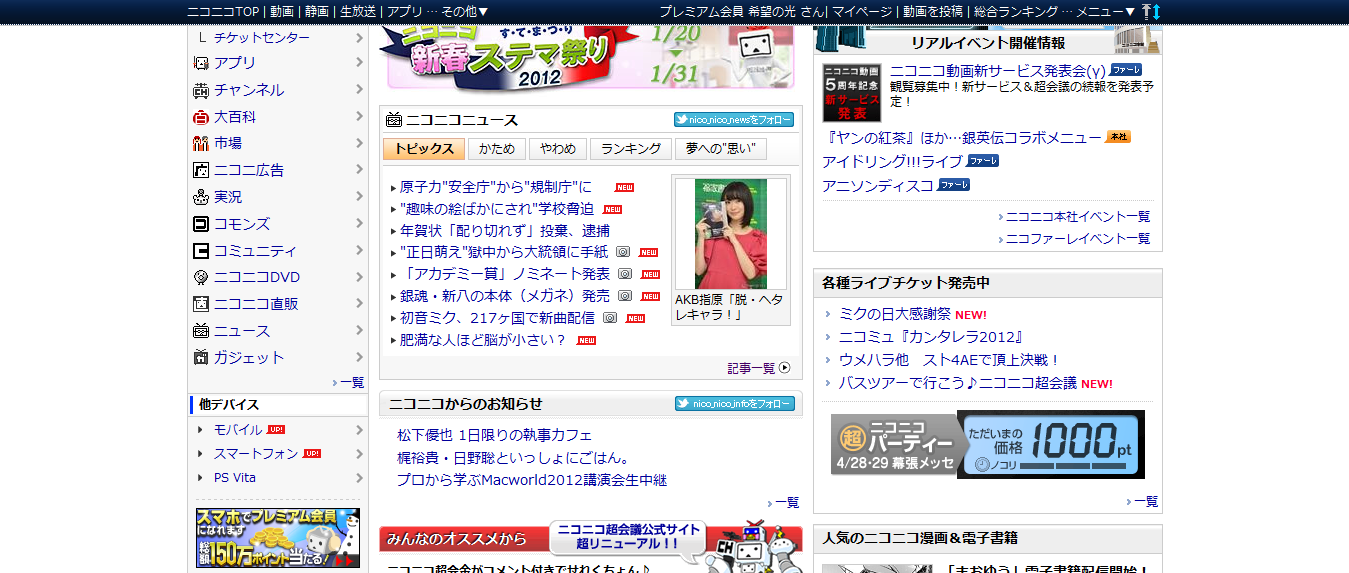This screenshot has height=573, width=1349.
Task: Click ファーレ badge beside 新サービス発表会
Action: pos(1126,70)
